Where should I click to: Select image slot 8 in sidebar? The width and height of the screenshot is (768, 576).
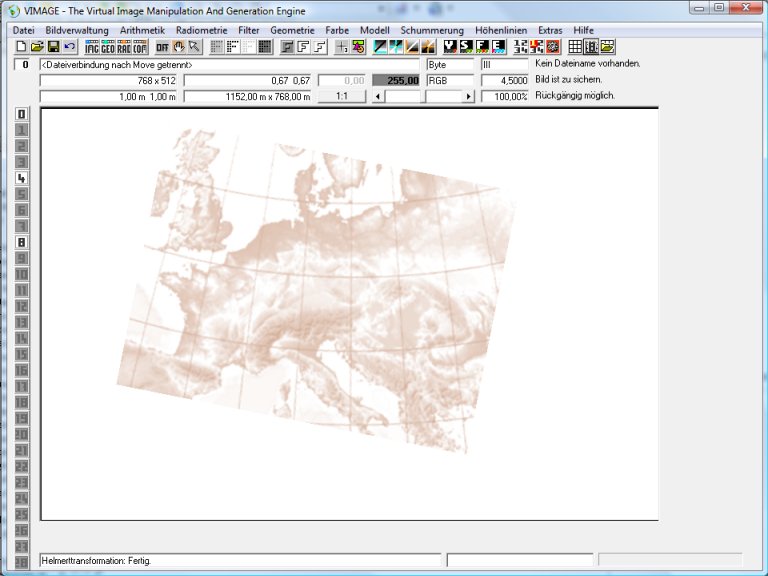click(21, 242)
